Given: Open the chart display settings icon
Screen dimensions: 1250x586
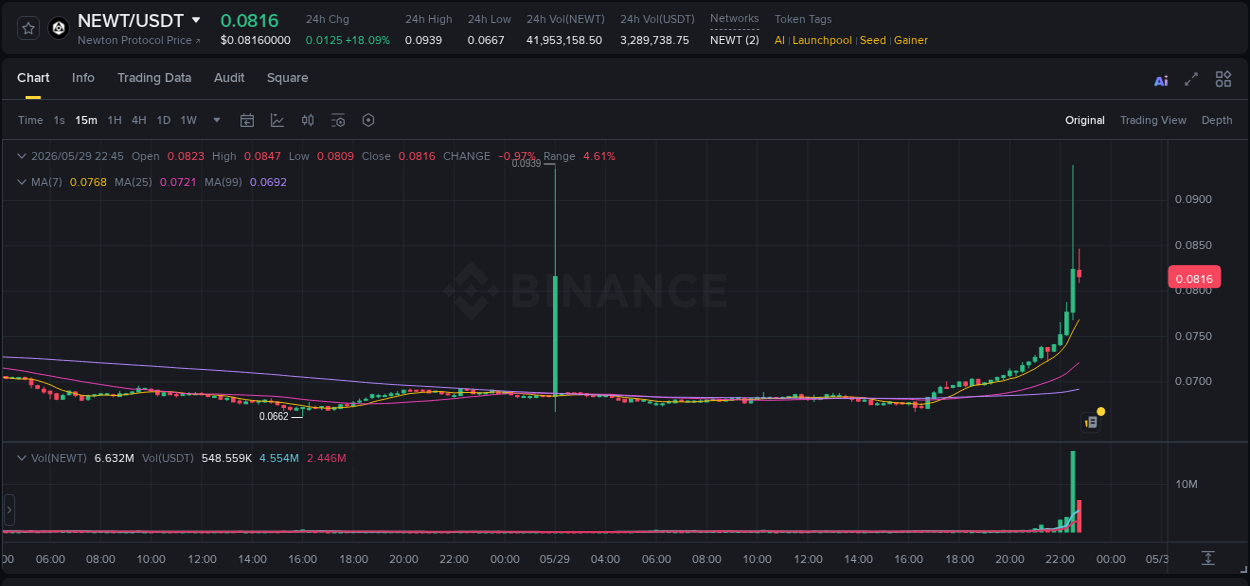Looking at the screenshot, I should click(x=338, y=120).
